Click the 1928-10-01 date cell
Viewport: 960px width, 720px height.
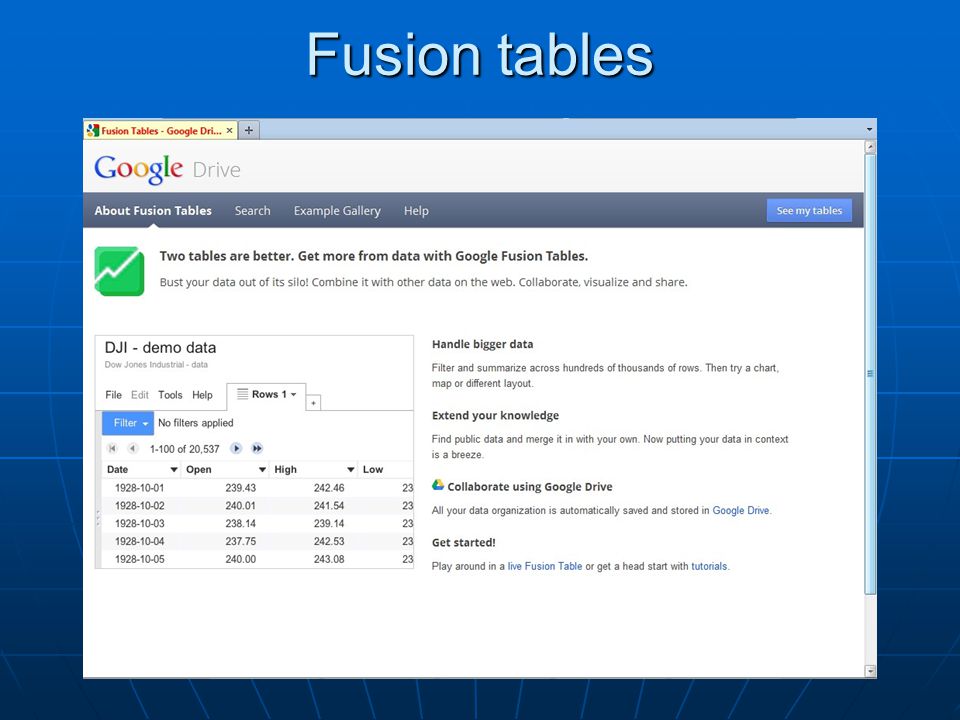point(140,488)
